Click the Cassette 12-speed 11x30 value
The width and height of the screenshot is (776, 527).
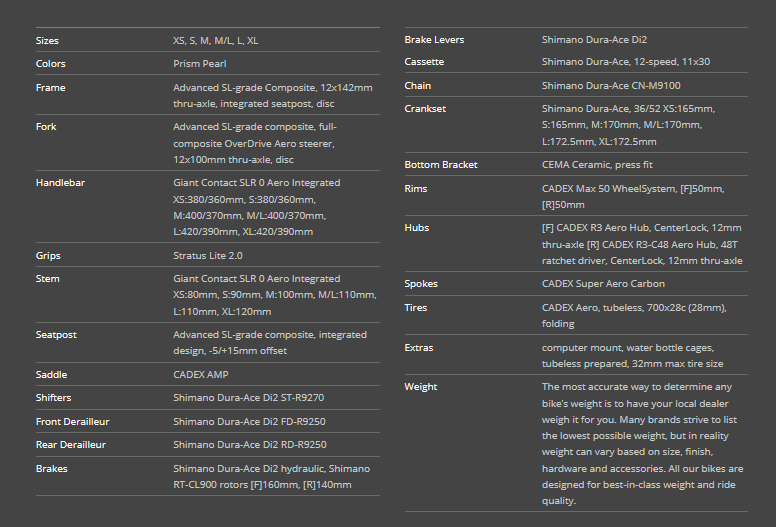(626, 62)
